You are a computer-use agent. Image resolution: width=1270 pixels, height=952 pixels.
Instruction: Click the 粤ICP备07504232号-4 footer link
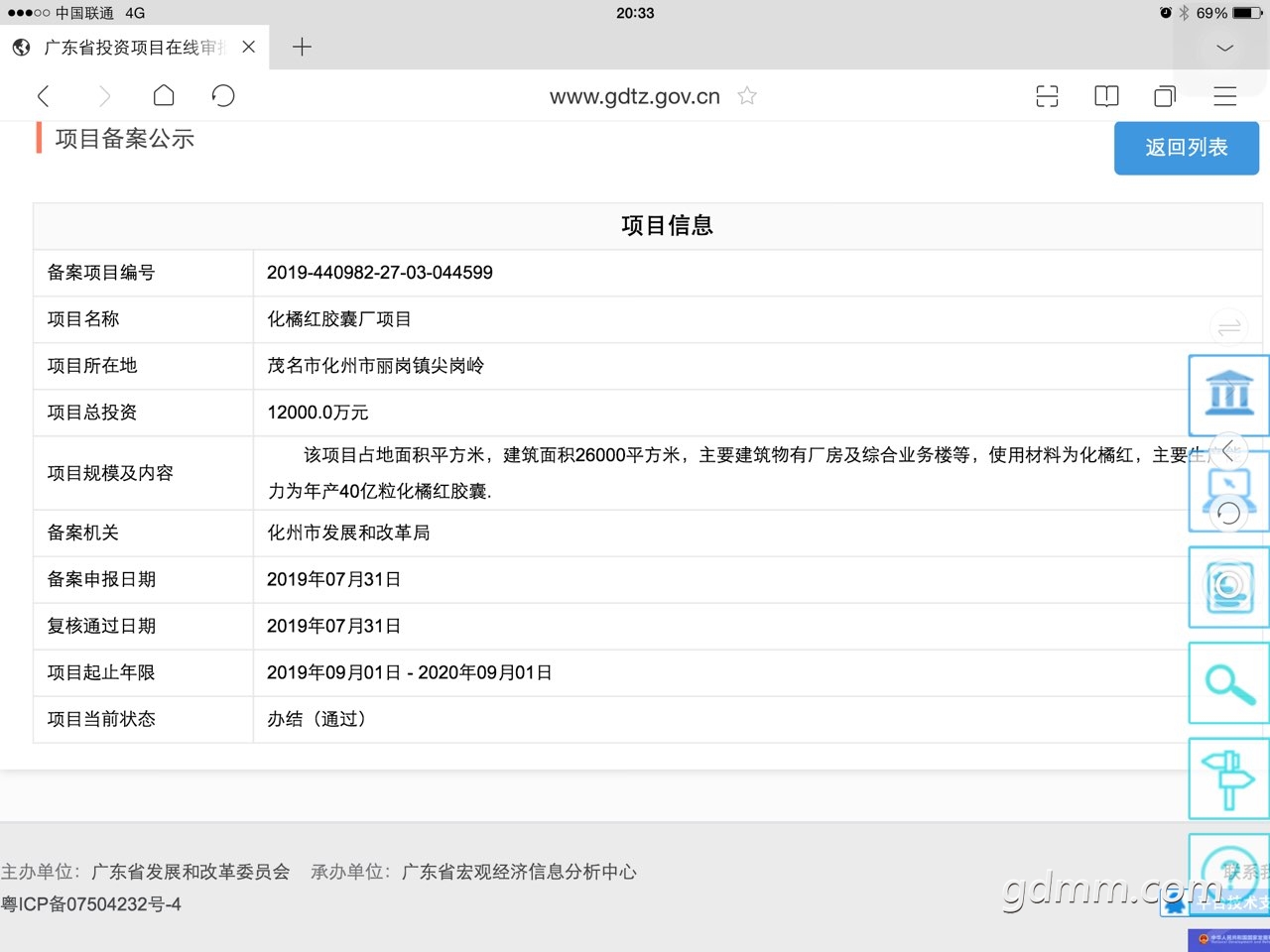(91, 904)
